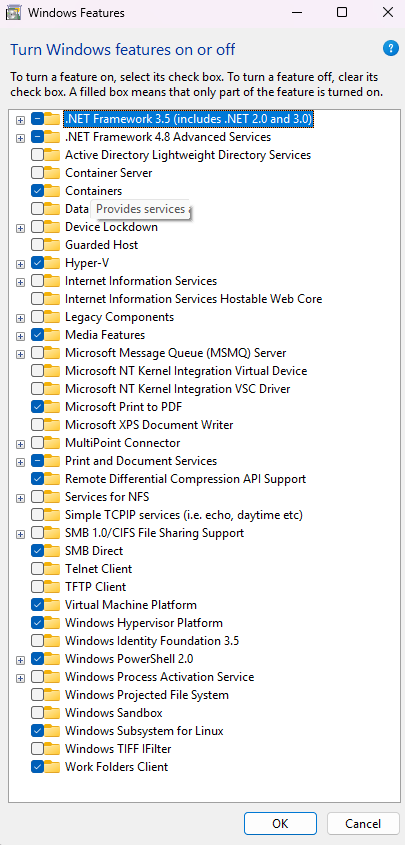Select Microsoft NT Kernel Integration VSC Driver

(178, 389)
